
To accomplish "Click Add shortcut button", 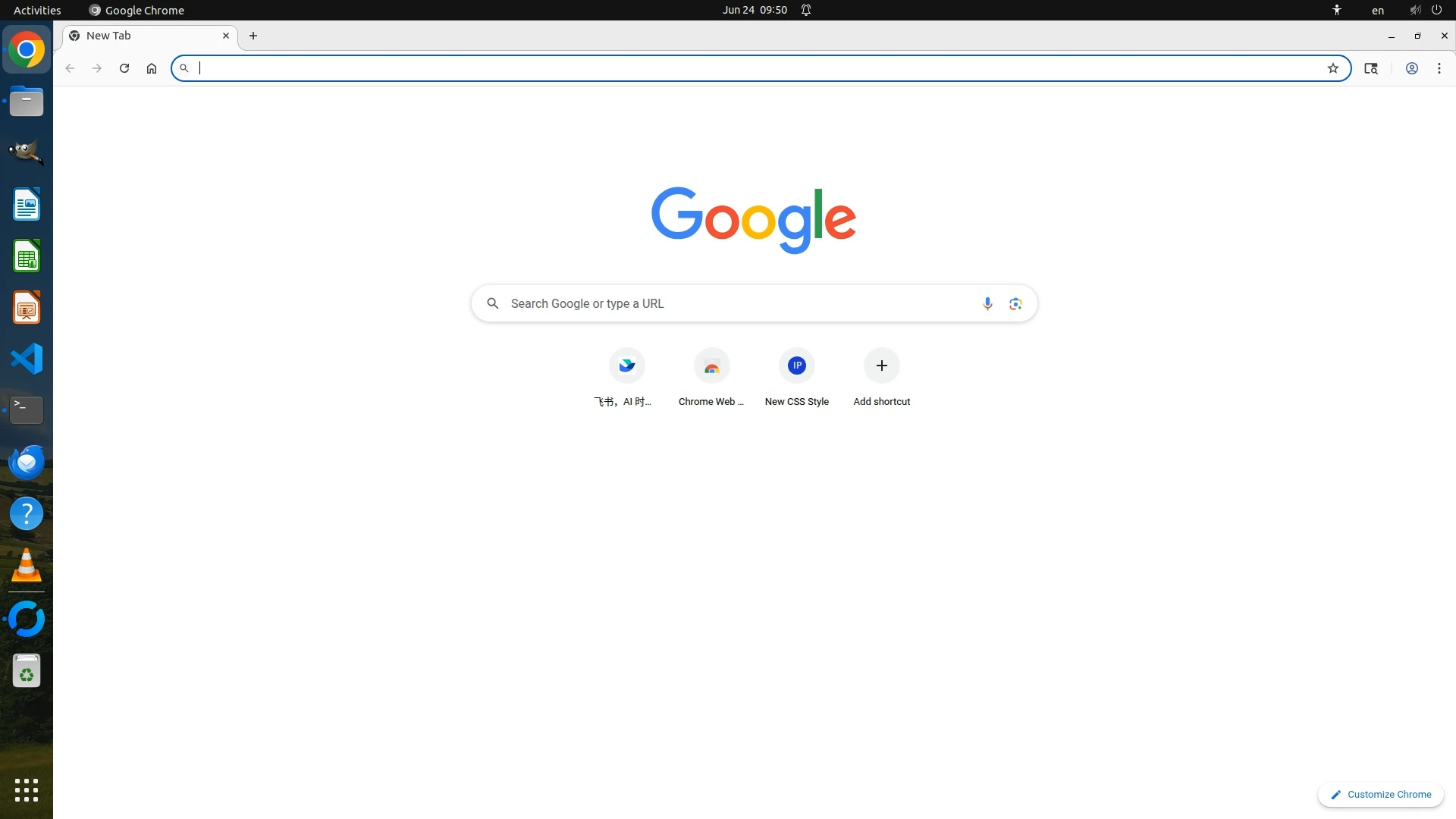I will pos(881,366).
